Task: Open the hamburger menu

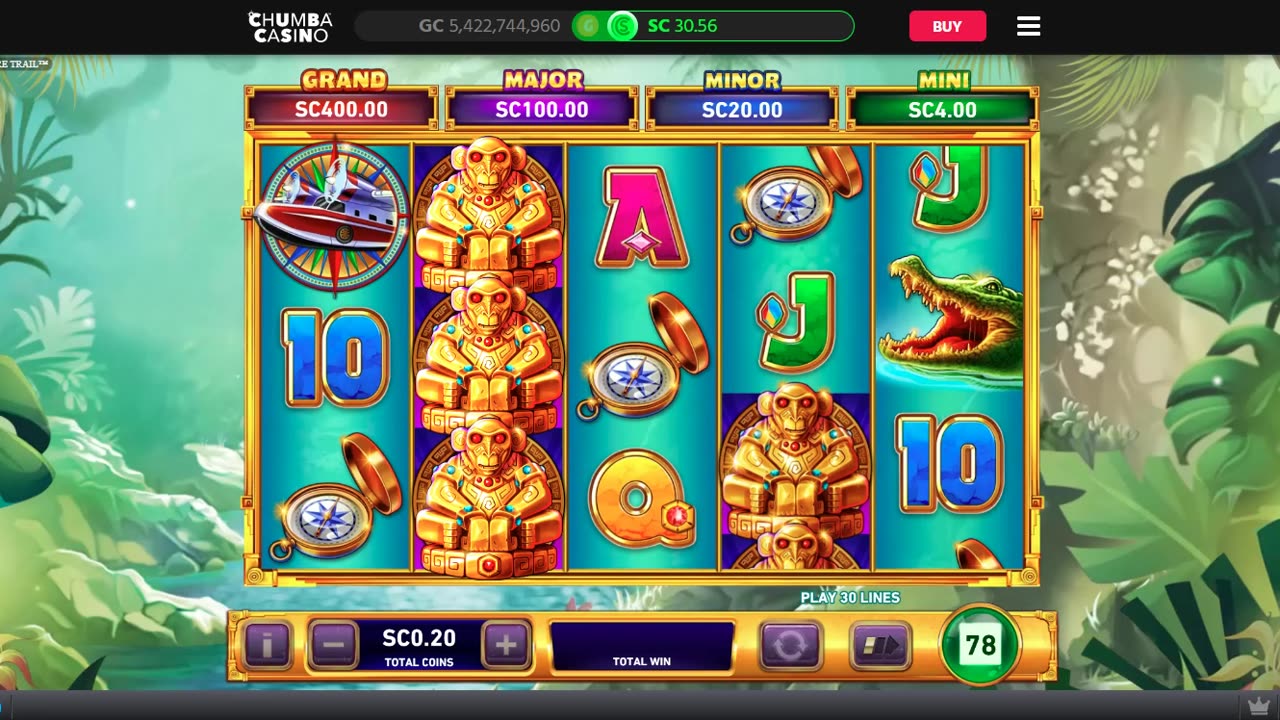Action: [x=1029, y=26]
